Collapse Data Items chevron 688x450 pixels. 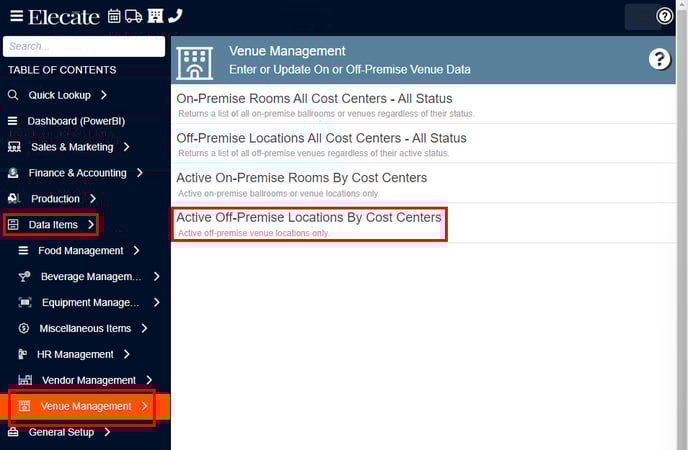[x=91, y=225]
